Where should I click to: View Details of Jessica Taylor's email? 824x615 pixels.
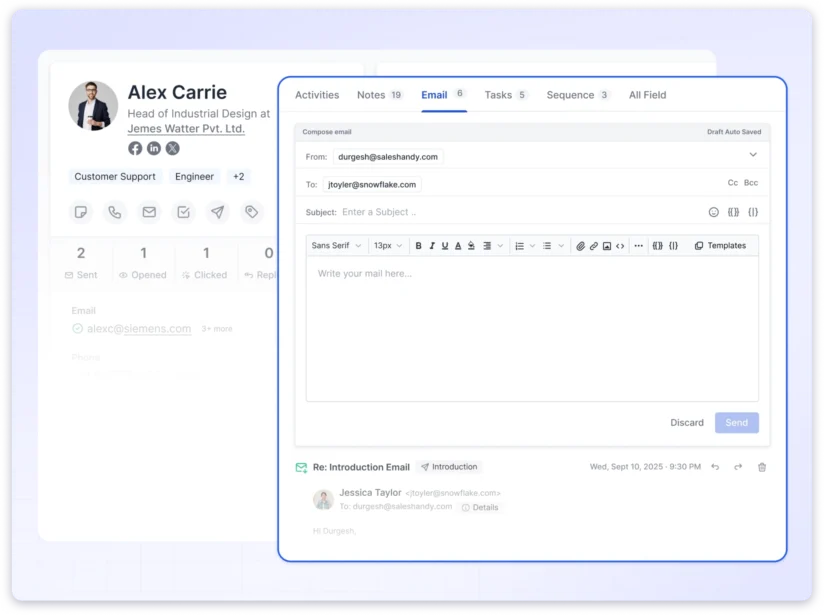click(480, 507)
